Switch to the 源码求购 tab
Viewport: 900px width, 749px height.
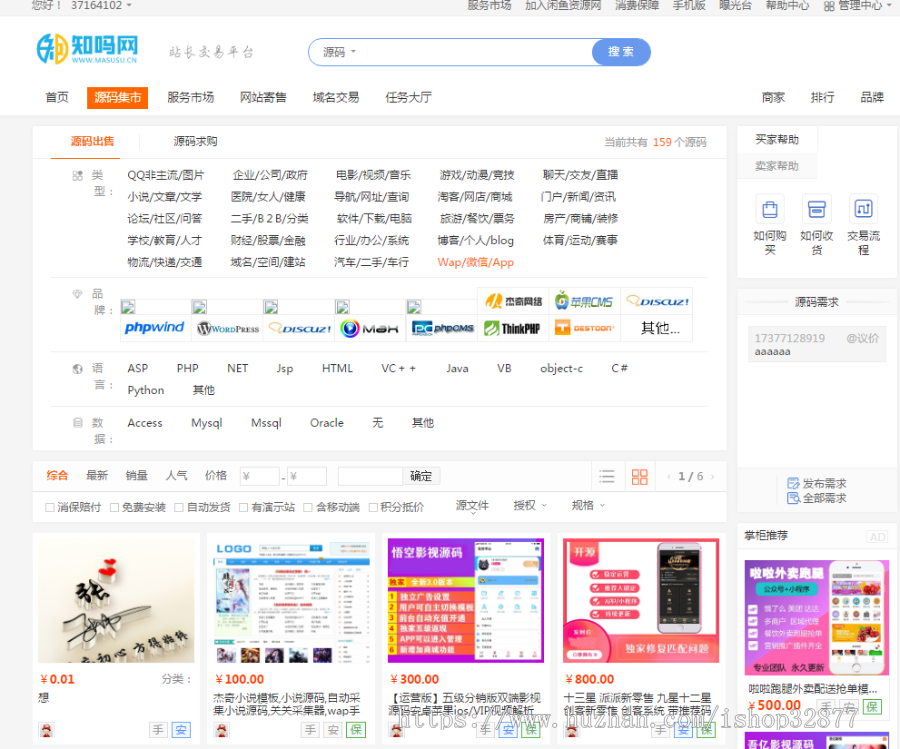pos(195,141)
